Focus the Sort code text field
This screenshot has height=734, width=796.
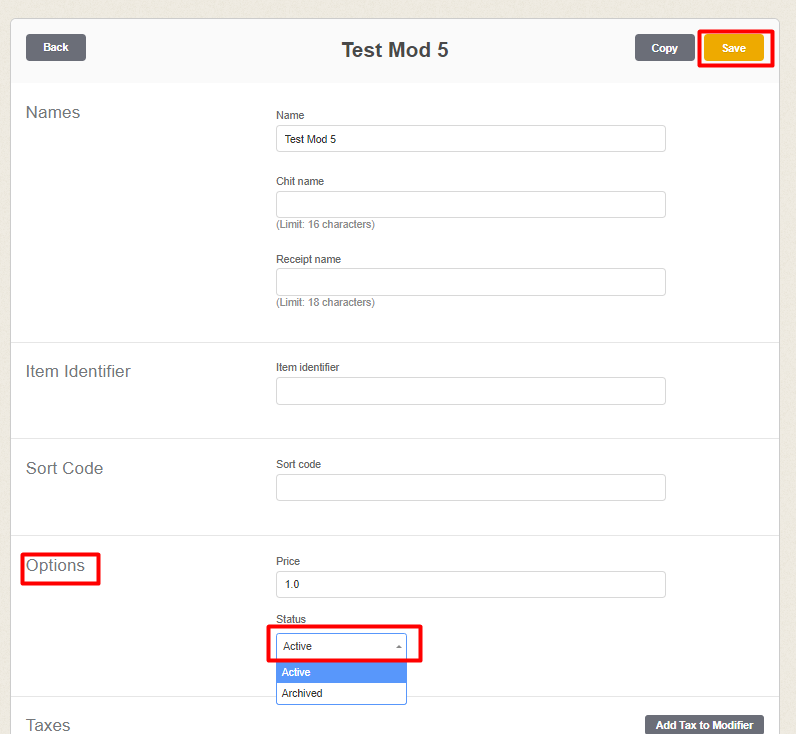pos(470,487)
